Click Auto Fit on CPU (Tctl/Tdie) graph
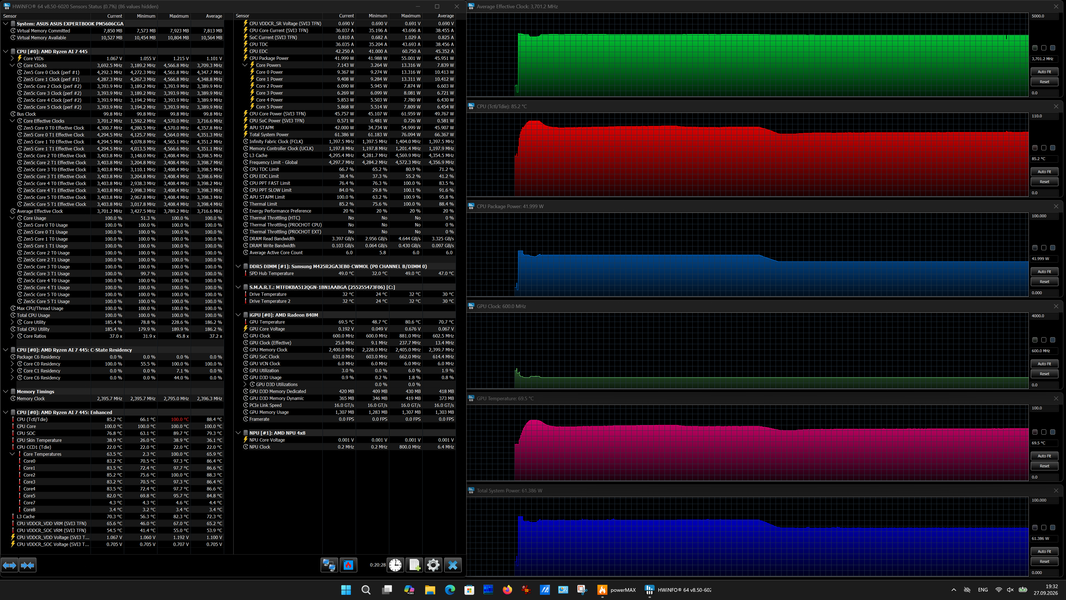The height and width of the screenshot is (600, 1066). tap(1044, 171)
